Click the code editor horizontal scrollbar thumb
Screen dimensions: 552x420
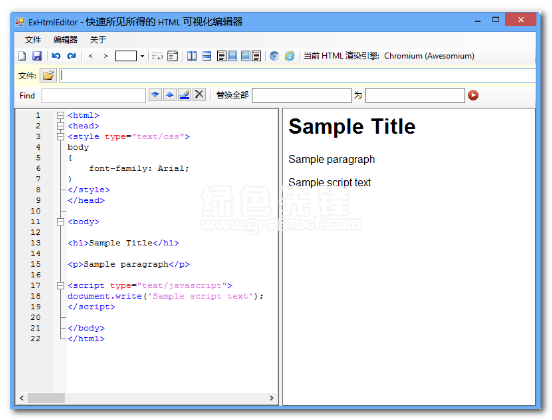pyautogui.click(x=46, y=398)
